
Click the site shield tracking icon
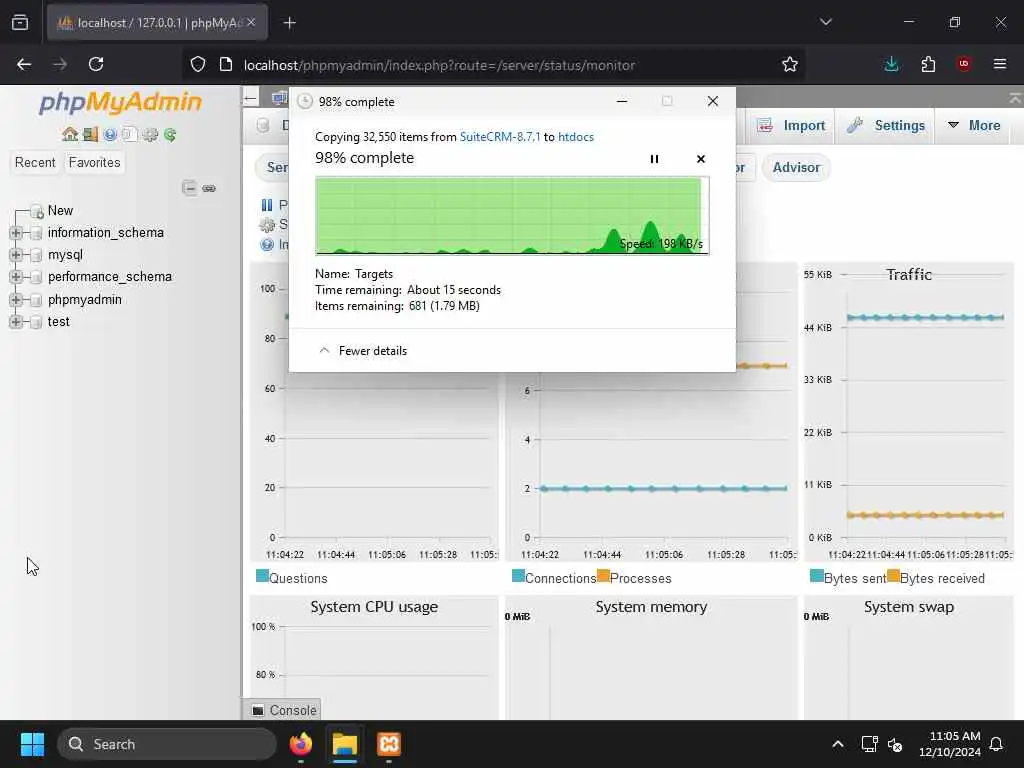198,65
